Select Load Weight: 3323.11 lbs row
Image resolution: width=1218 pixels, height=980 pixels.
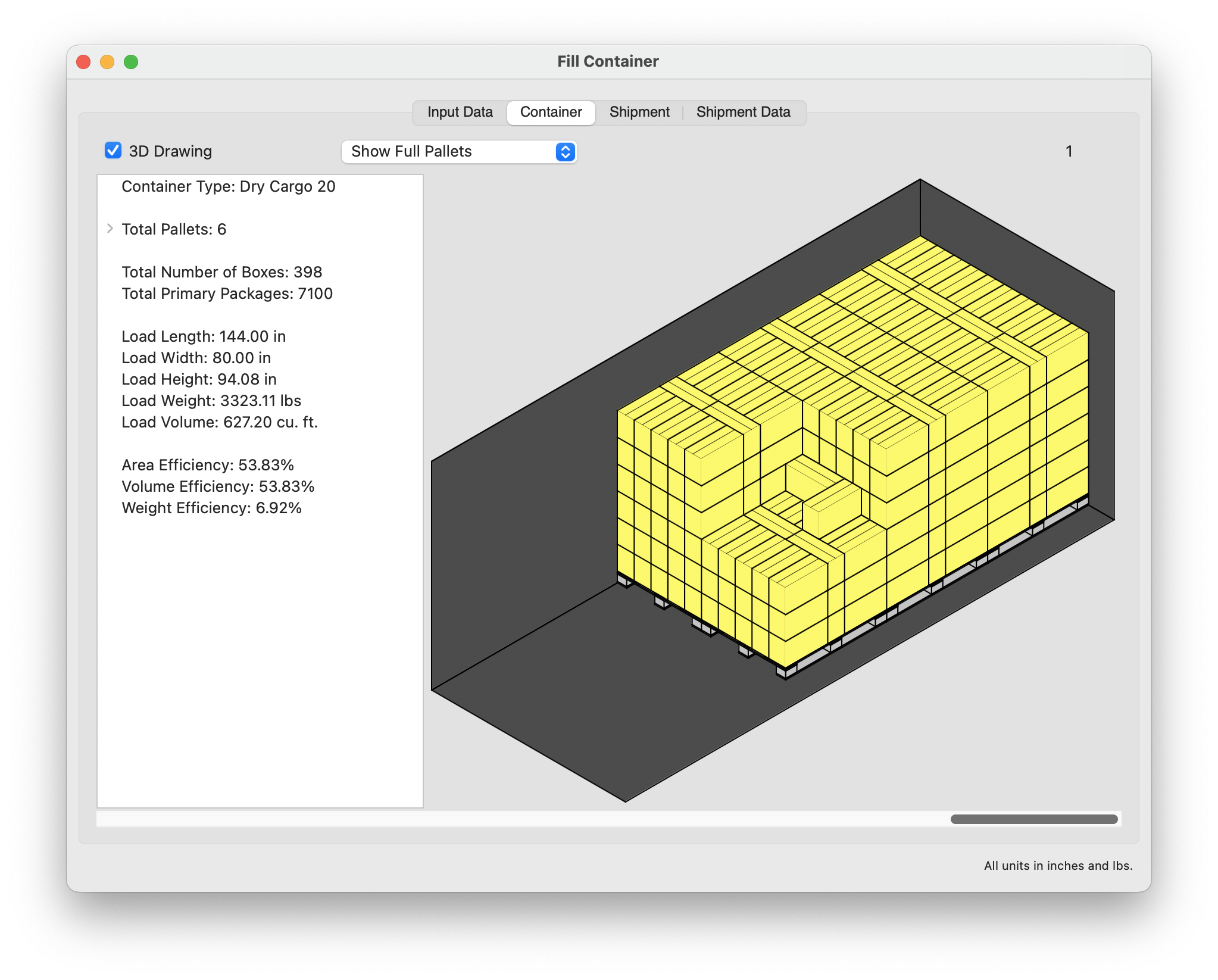pyautogui.click(x=260, y=401)
